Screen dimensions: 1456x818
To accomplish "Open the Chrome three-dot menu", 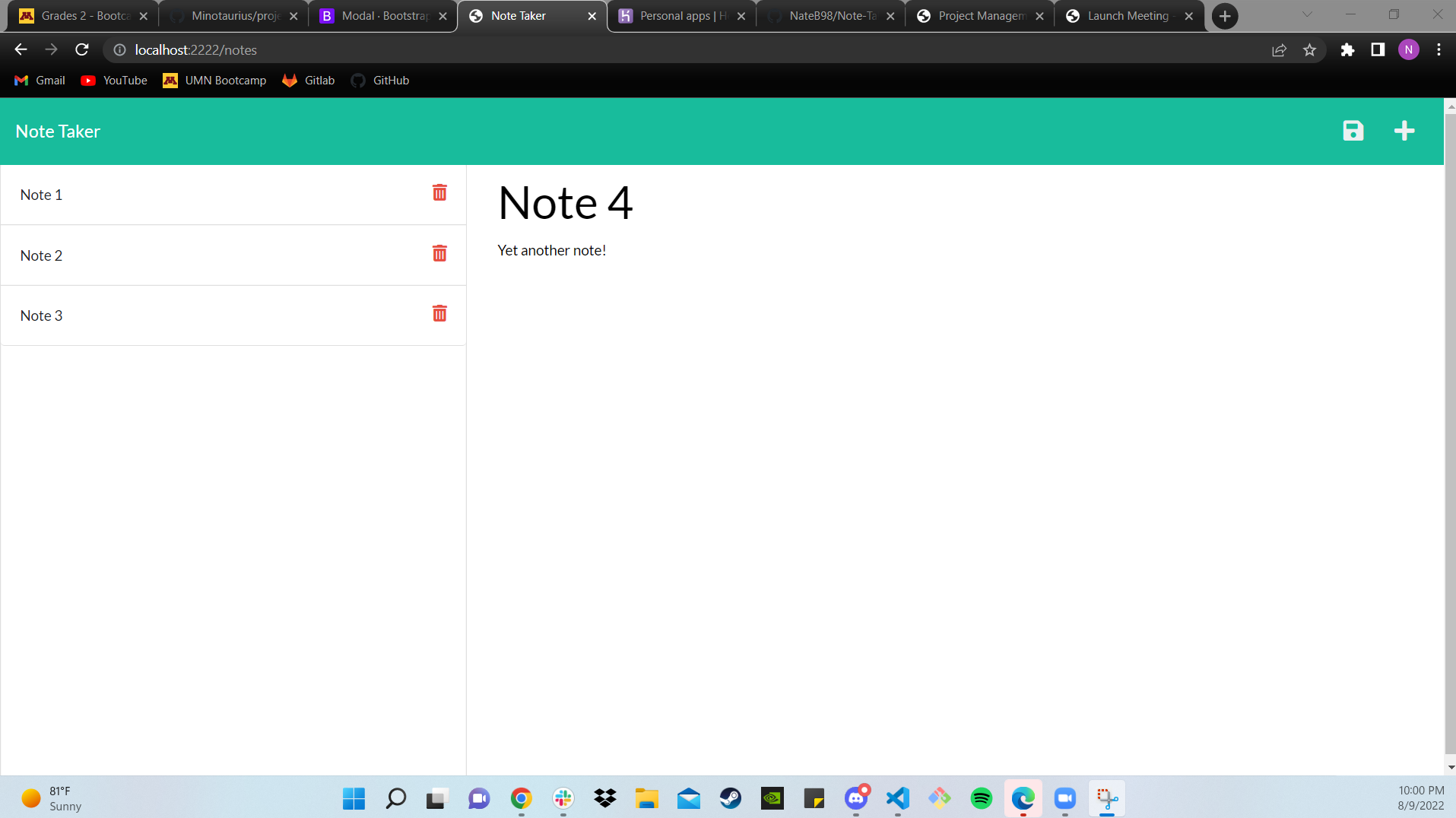I will pyautogui.click(x=1439, y=50).
